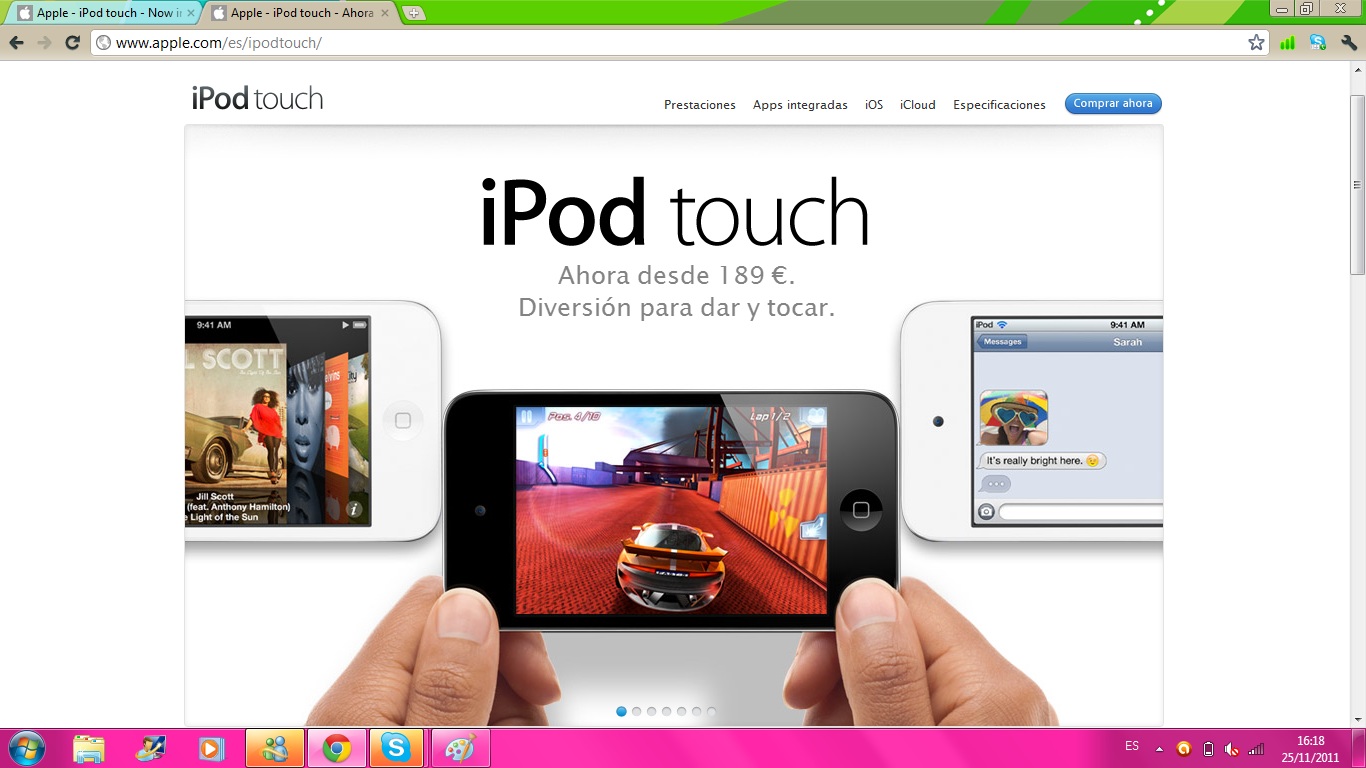Click the sunglasses photo in Messages screen

[1014, 417]
